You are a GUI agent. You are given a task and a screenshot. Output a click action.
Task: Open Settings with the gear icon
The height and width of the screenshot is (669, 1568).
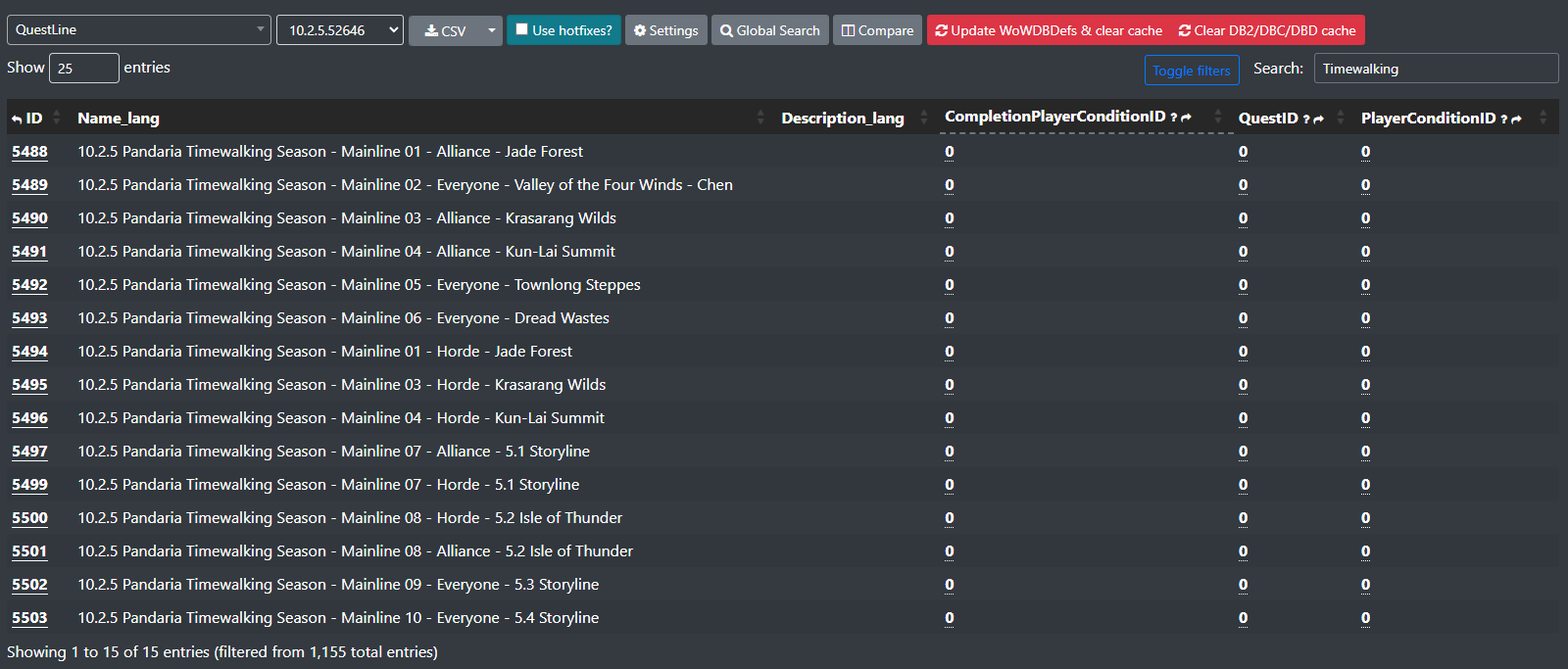(665, 30)
